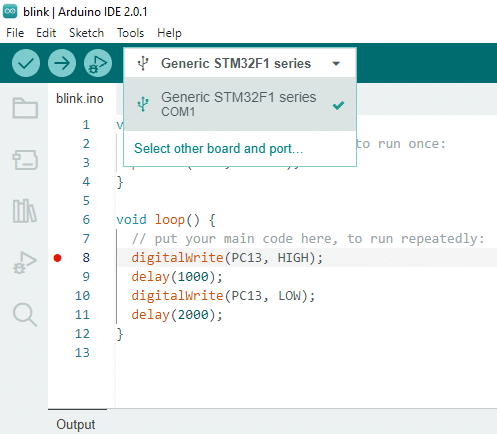Image resolution: width=497 pixels, height=434 pixels.
Task: Click the checkmark beside COM1 board entry
Action: coord(338,106)
